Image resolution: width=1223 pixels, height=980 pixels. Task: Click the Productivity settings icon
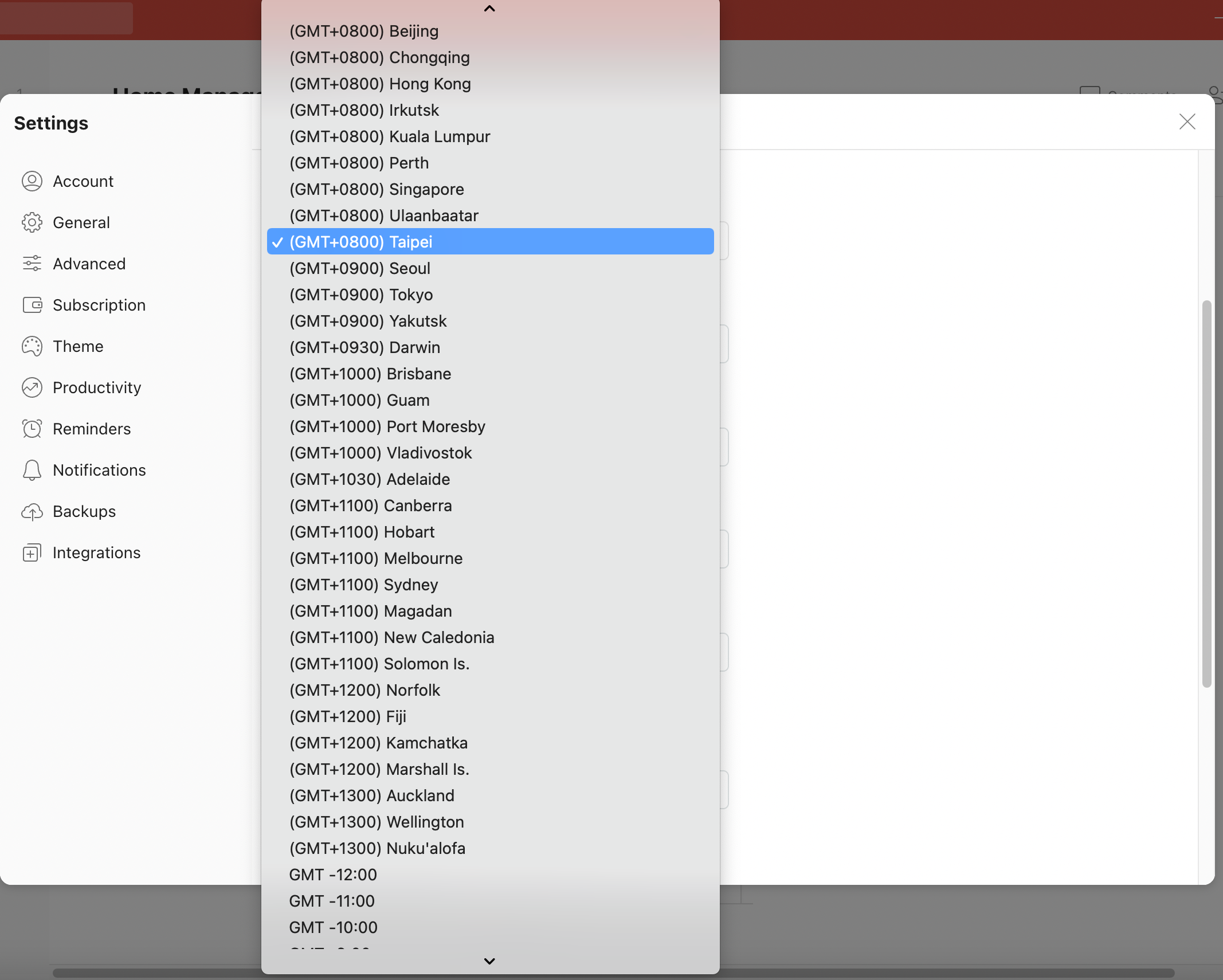pyautogui.click(x=31, y=387)
